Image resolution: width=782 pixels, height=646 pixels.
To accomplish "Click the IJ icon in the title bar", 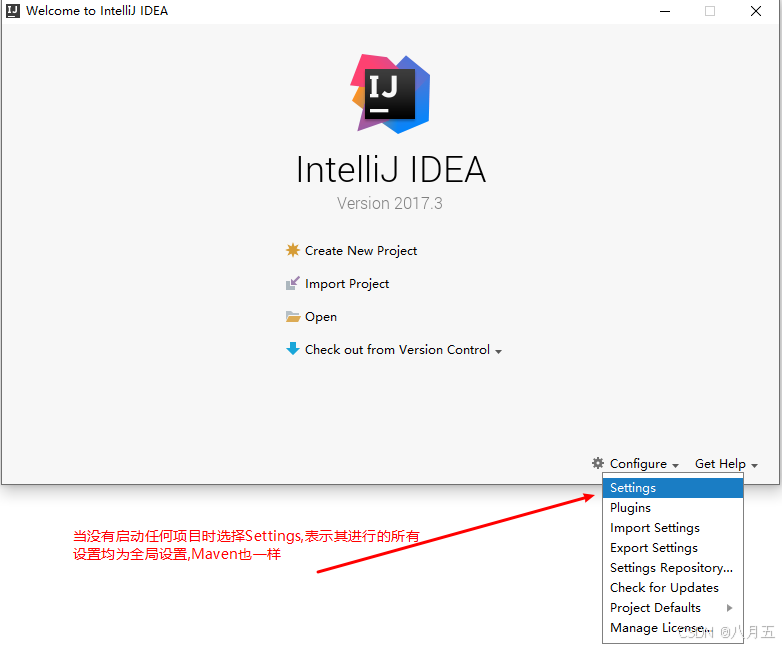I will 12,10.
